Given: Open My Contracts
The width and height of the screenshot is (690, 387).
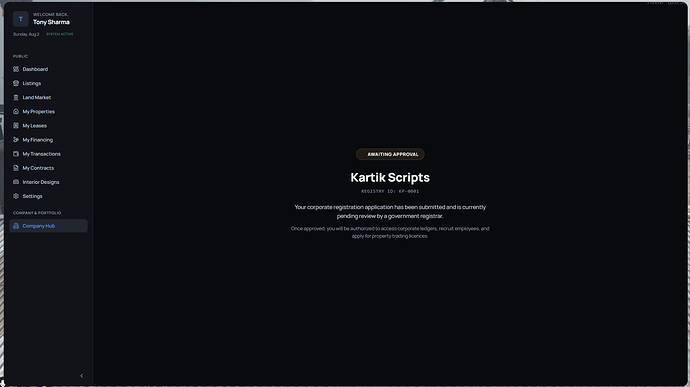Looking at the screenshot, I should tap(48, 168).
